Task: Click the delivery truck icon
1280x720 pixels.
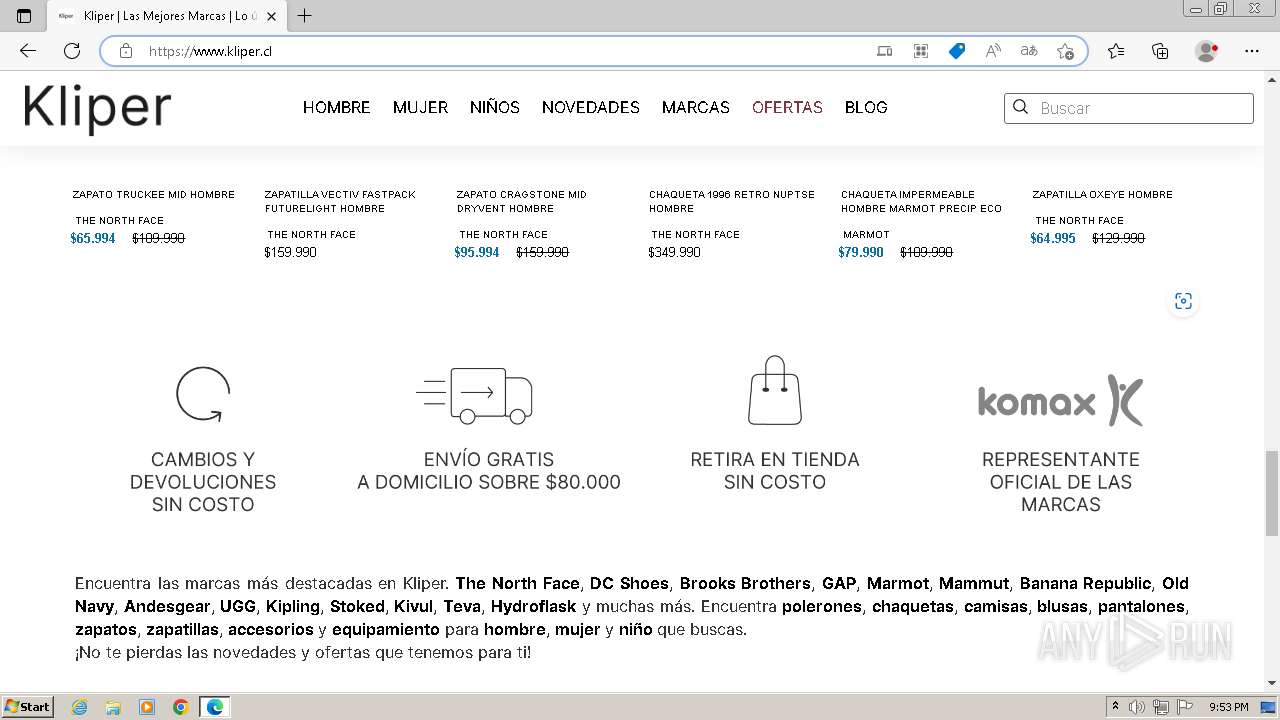Action: tap(474, 396)
